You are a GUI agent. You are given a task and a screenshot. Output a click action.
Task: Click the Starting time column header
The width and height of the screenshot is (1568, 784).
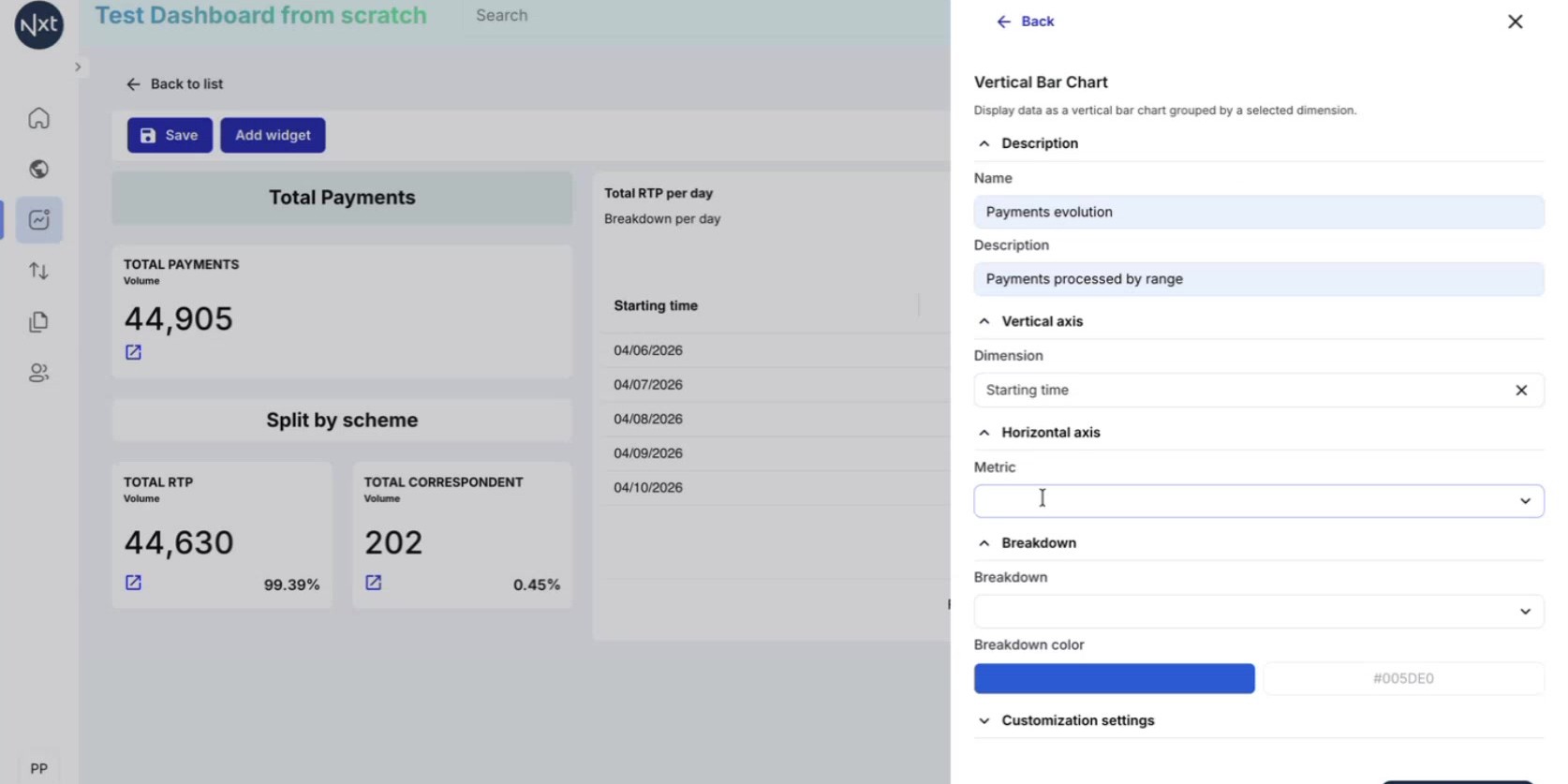[x=656, y=306]
